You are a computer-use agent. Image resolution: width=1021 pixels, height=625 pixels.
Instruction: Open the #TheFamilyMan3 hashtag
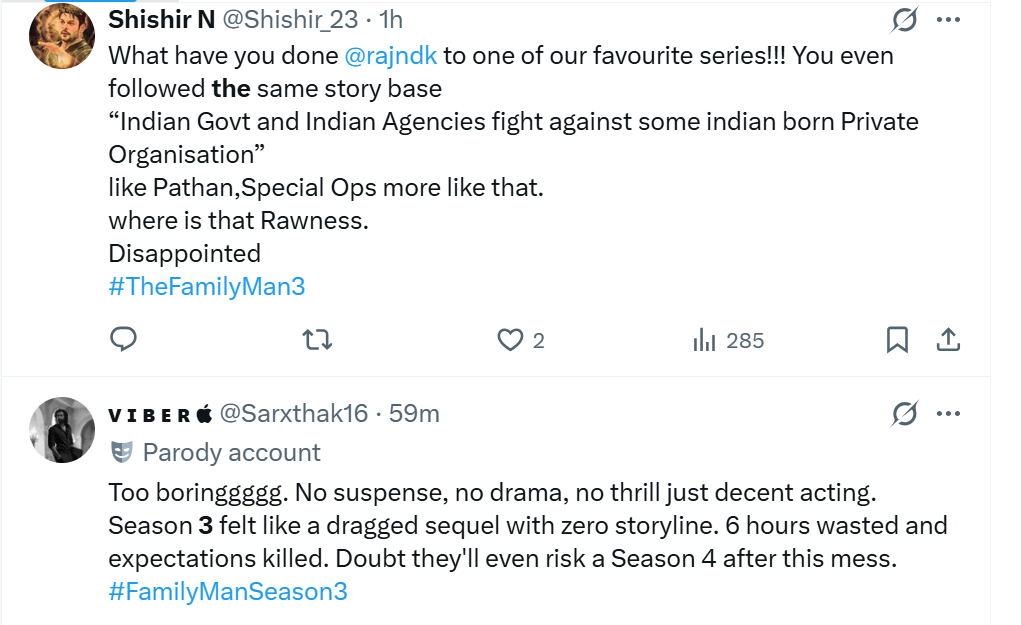click(x=206, y=286)
